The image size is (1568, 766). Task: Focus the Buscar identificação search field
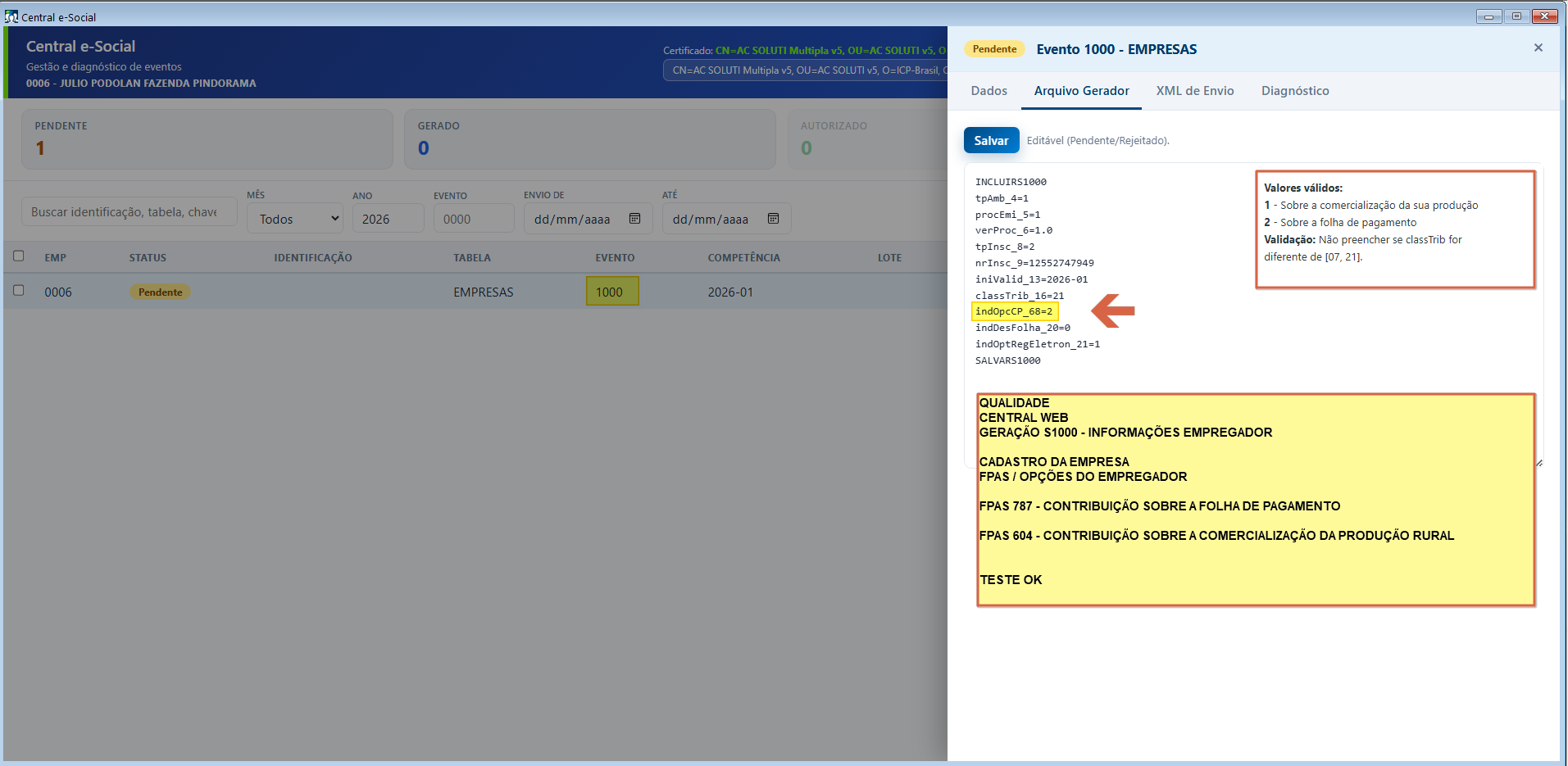[x=130, y=212]
